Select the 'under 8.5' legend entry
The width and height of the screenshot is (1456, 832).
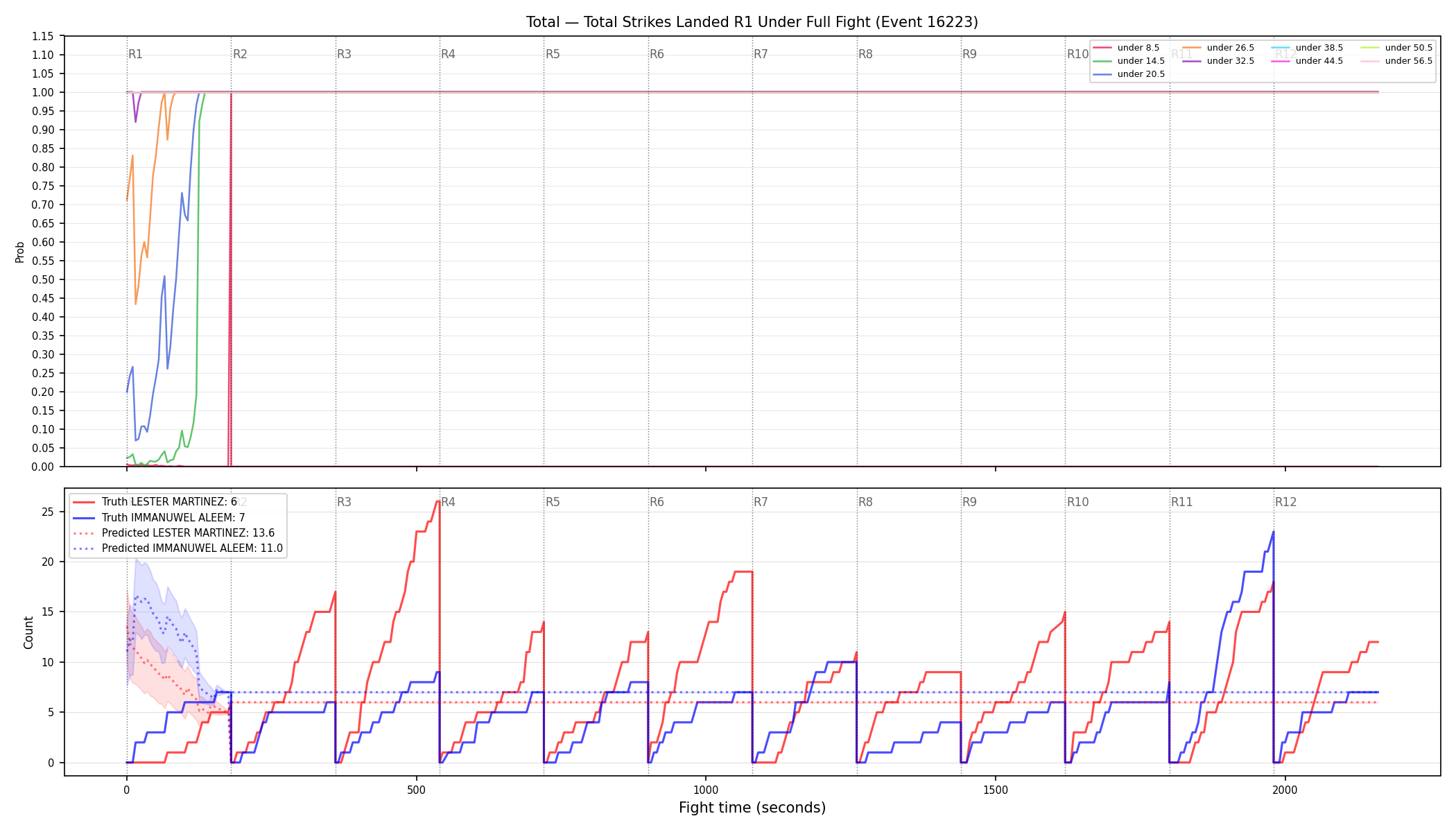point(1126,48)
